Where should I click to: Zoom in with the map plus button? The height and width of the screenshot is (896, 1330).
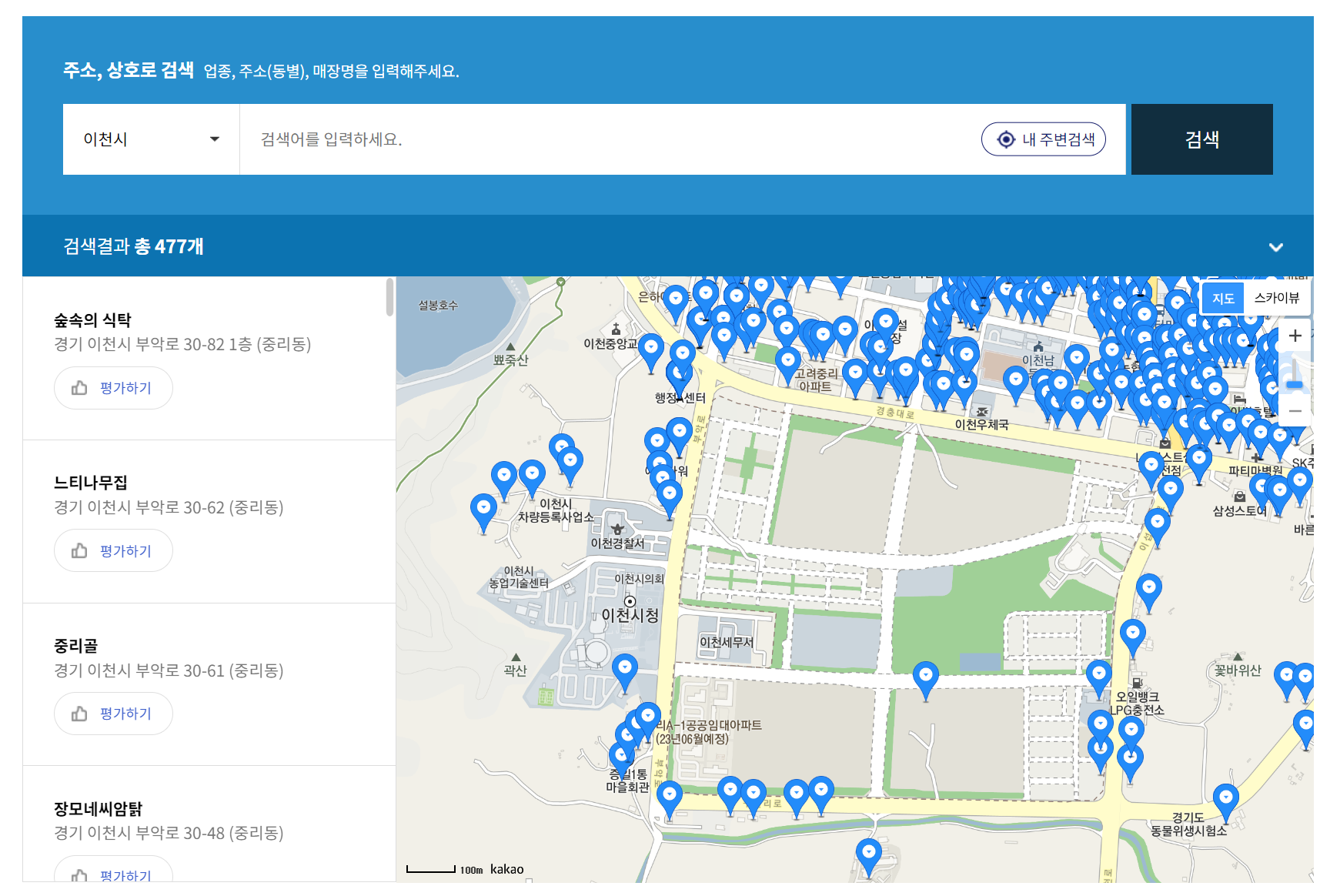point(1295,336)
